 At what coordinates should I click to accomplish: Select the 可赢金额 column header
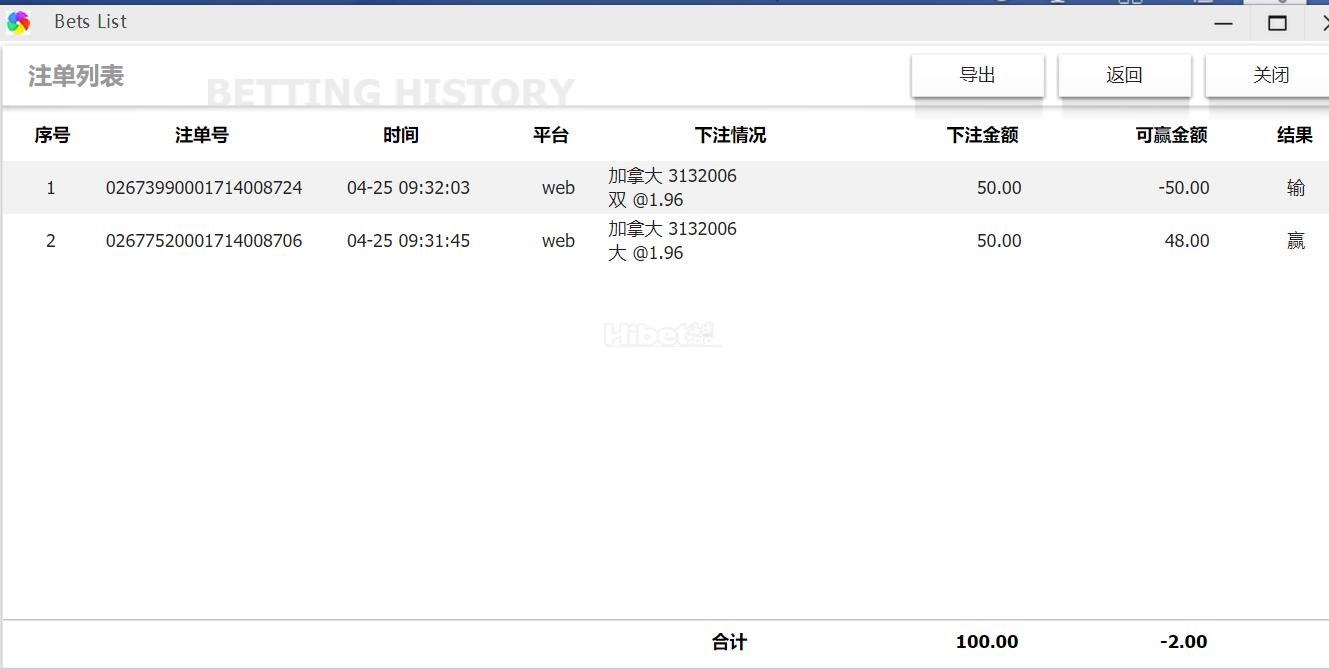[x=1172, y=135]
